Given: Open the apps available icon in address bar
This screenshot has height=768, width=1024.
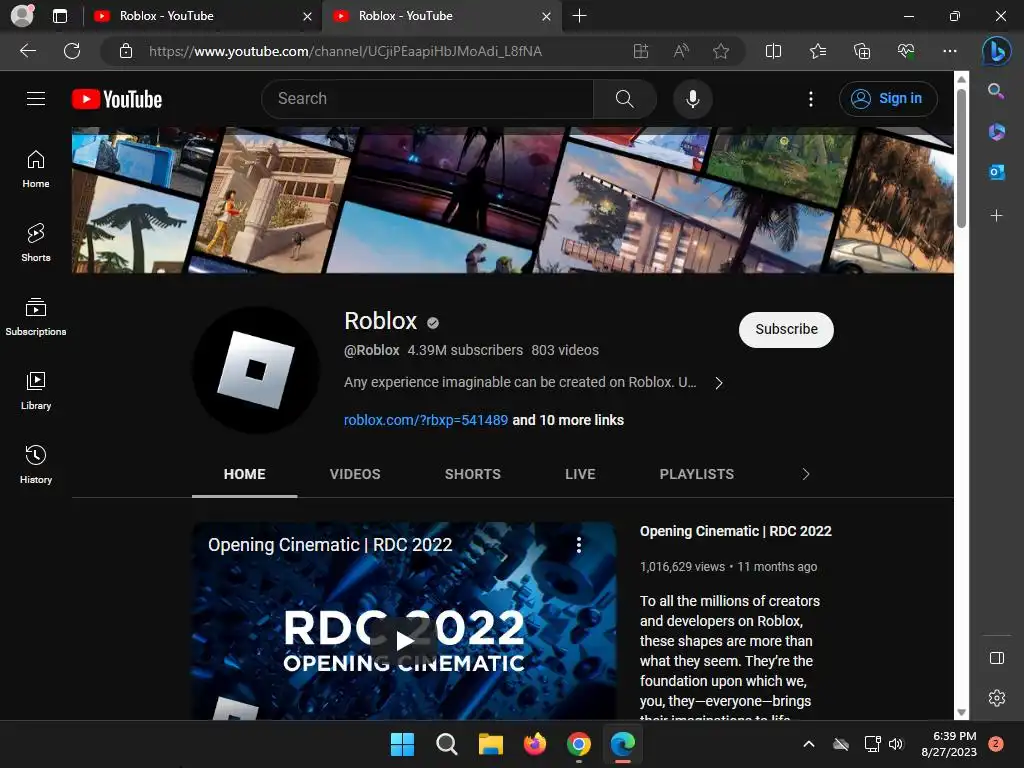Looking at the screenshot, I should click(641, 51).
